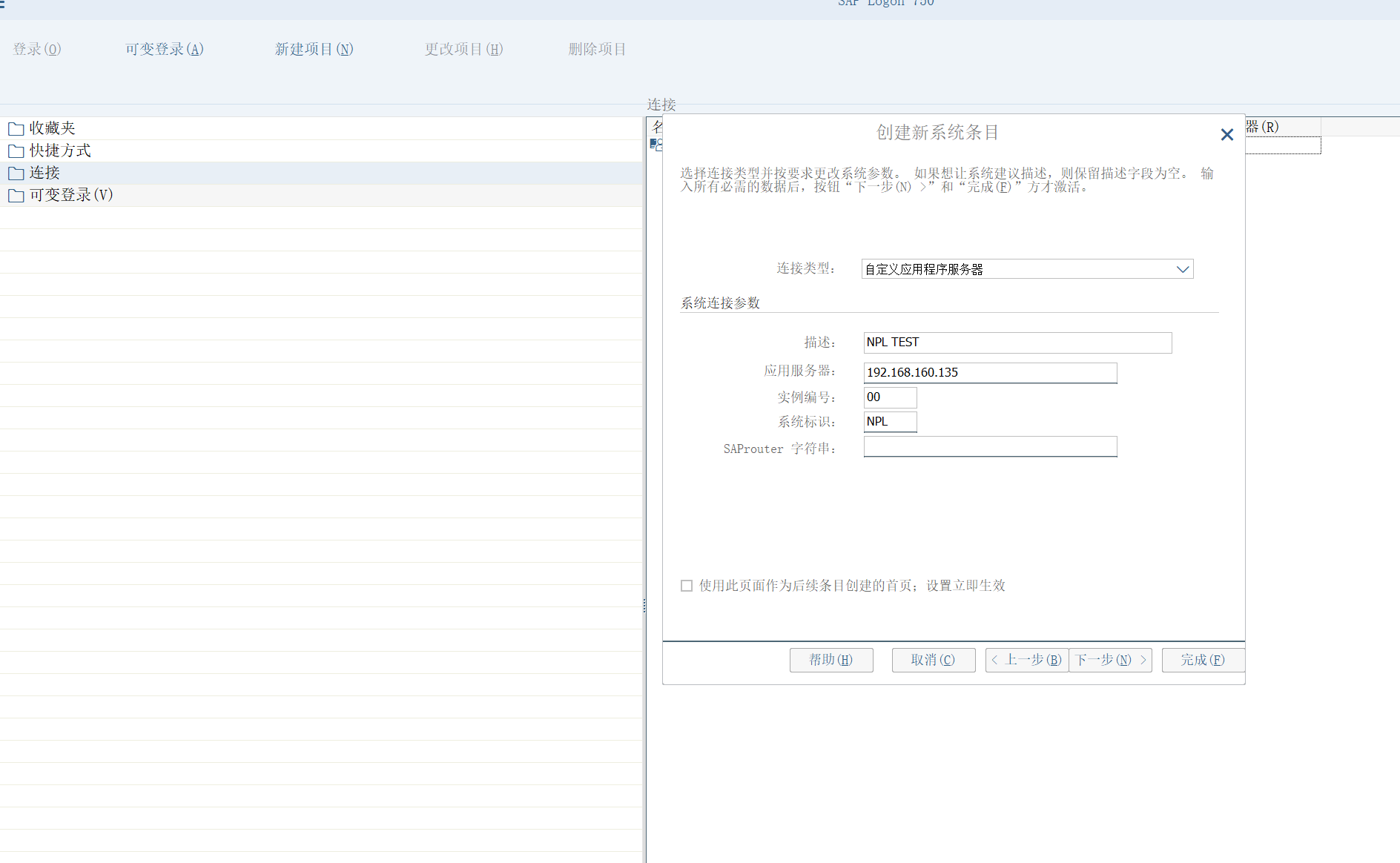The image size is (1400, 863).
Task: Click the 可变登录(V) folder icon
Action: pos(16,196)
